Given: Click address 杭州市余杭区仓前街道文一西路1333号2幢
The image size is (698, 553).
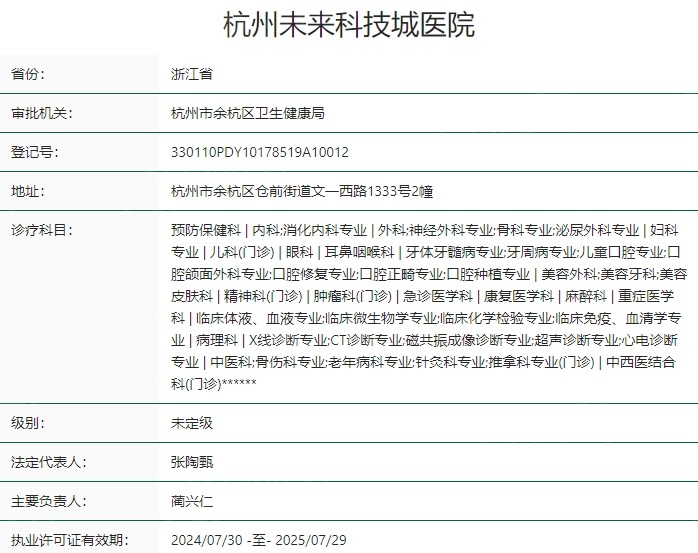Looking at the screenshot, I should pos(302,191).
